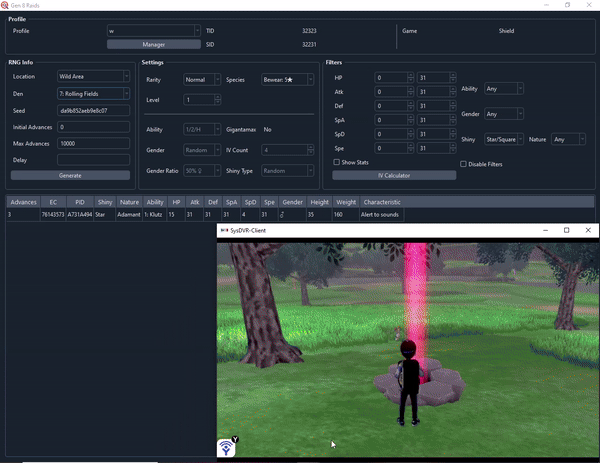Open the Gender filter dropdown set to Any
Screen dimensions: 600x463
pyautogui.click(x=504, y=114)
